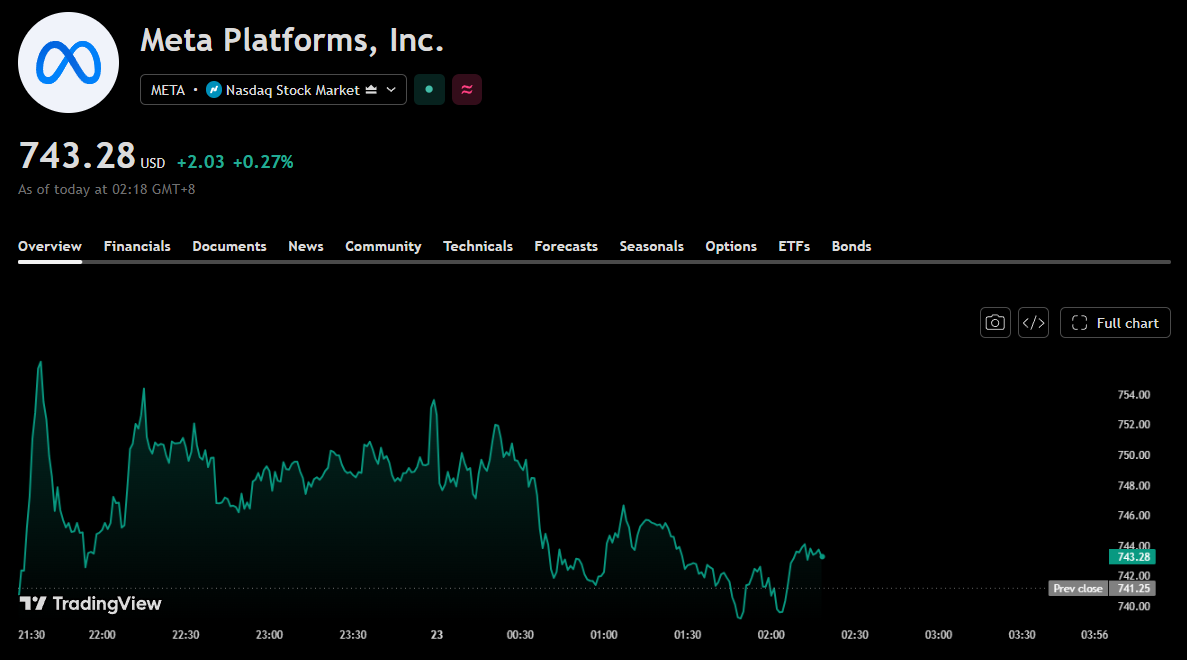This screenshot has width=1187, height=660.
Task: Switch to the Technicals tab
Action: (x=478, y=246)
